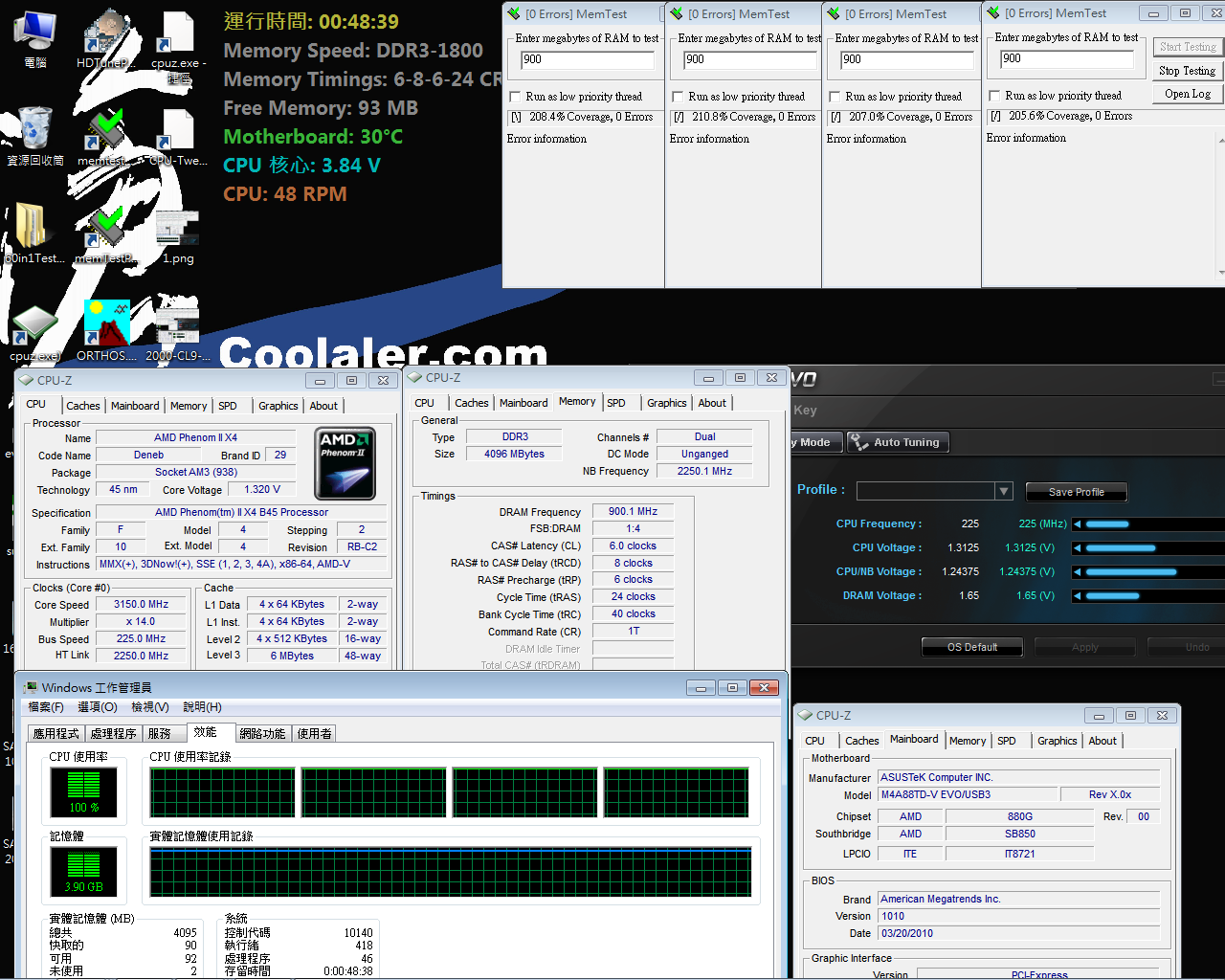
Task: Click the DRAM Frequency value 900.1 MHz
Action: point(633,511)
